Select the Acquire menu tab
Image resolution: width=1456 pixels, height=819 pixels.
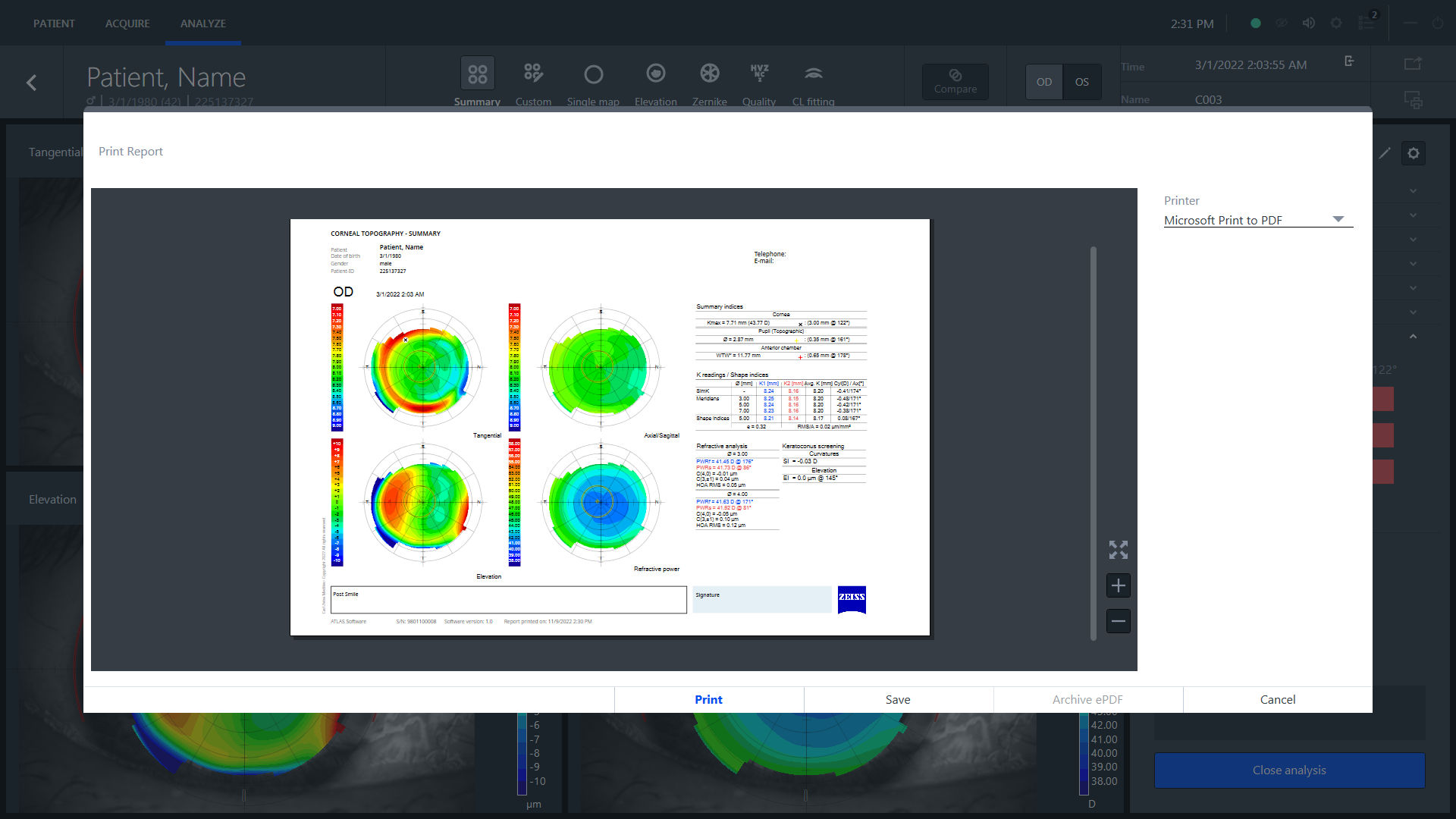coord(127,22)
